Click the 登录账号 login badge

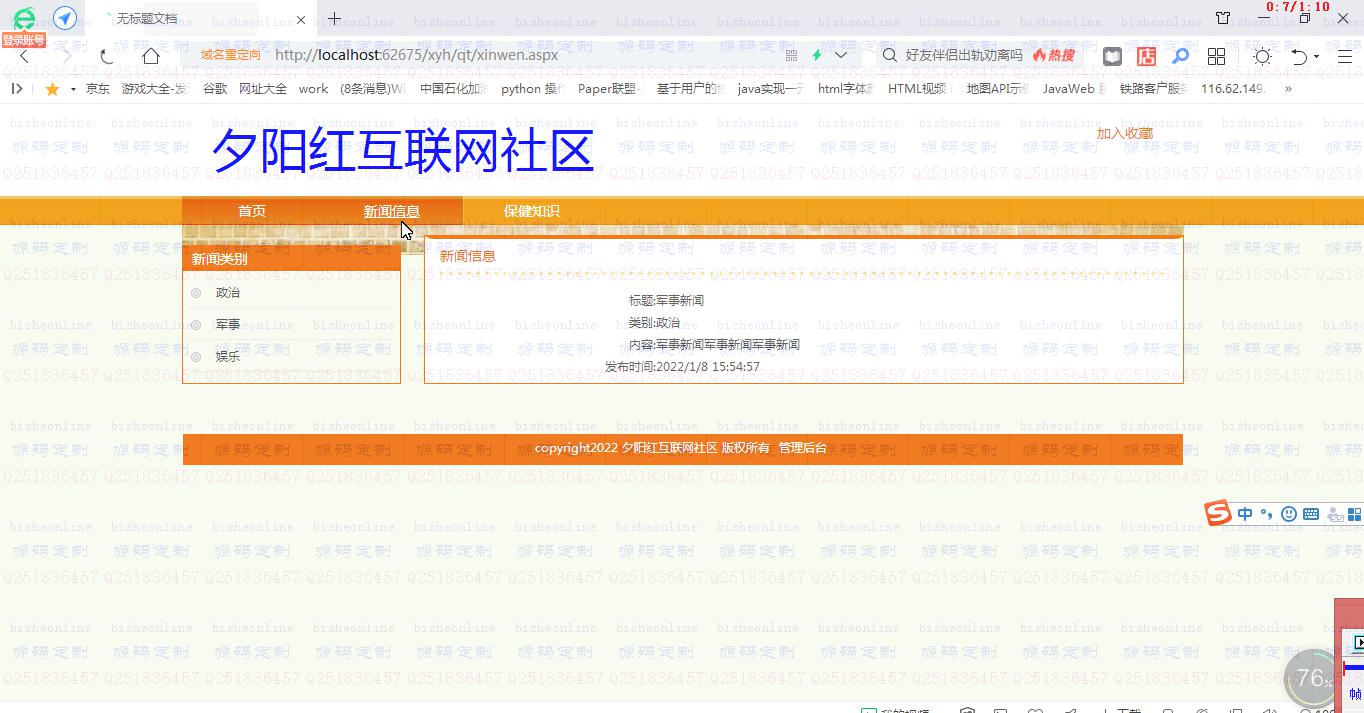tap(24, 40)
